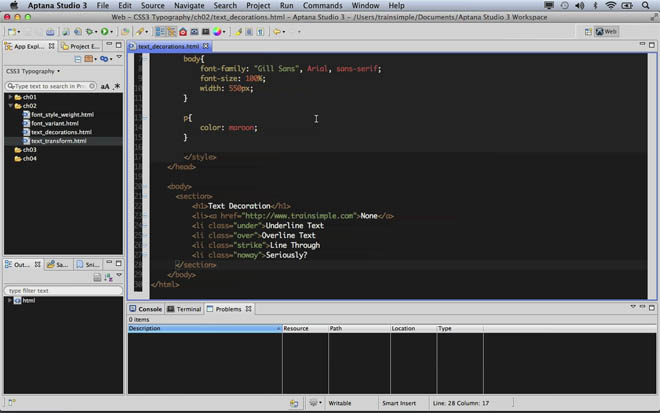Sort Problems by Description column header
The width and height of the screenshot is (660, 413).
coord(205,328)
